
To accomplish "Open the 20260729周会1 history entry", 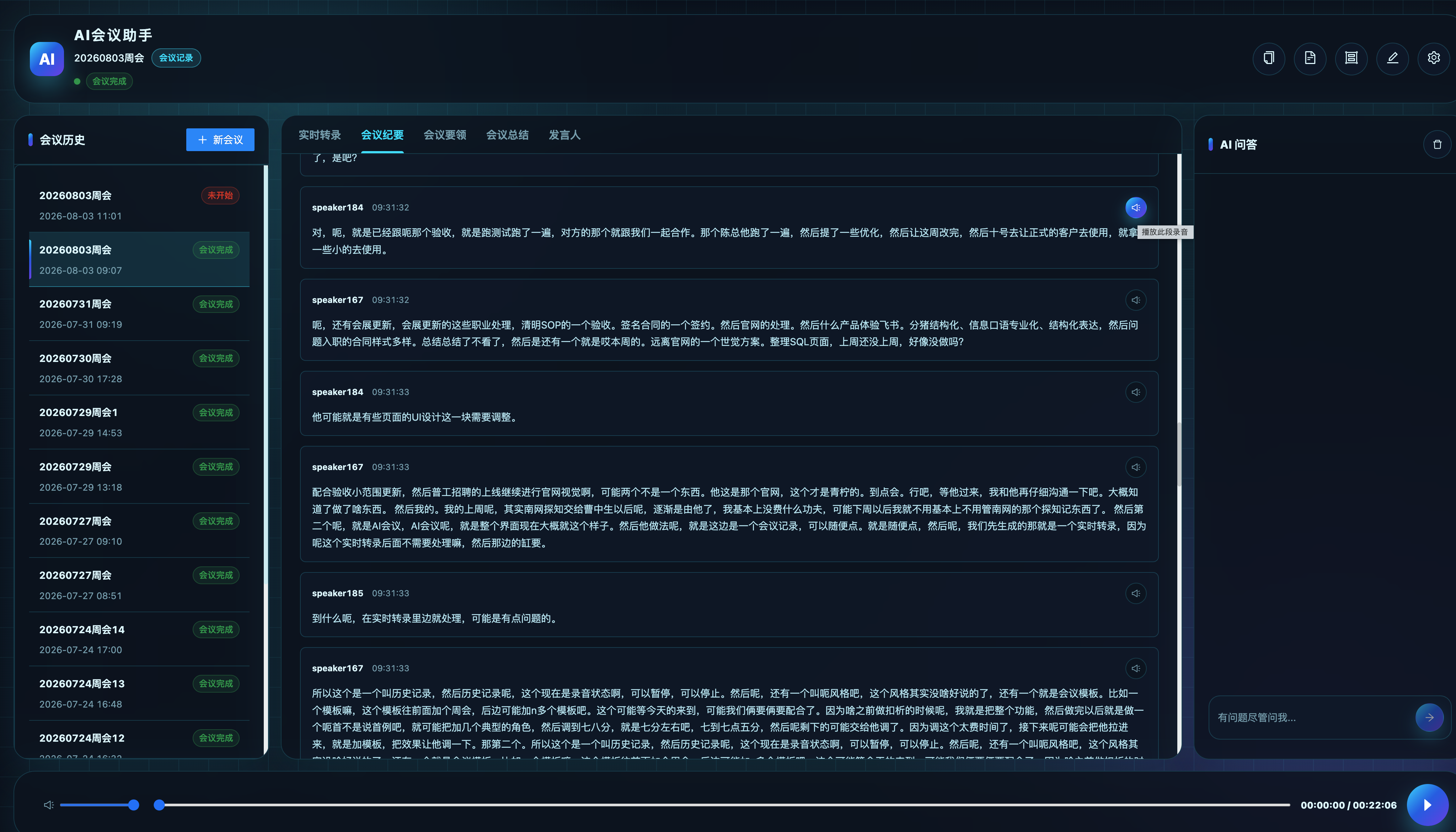I will click(x=139, y=422).
